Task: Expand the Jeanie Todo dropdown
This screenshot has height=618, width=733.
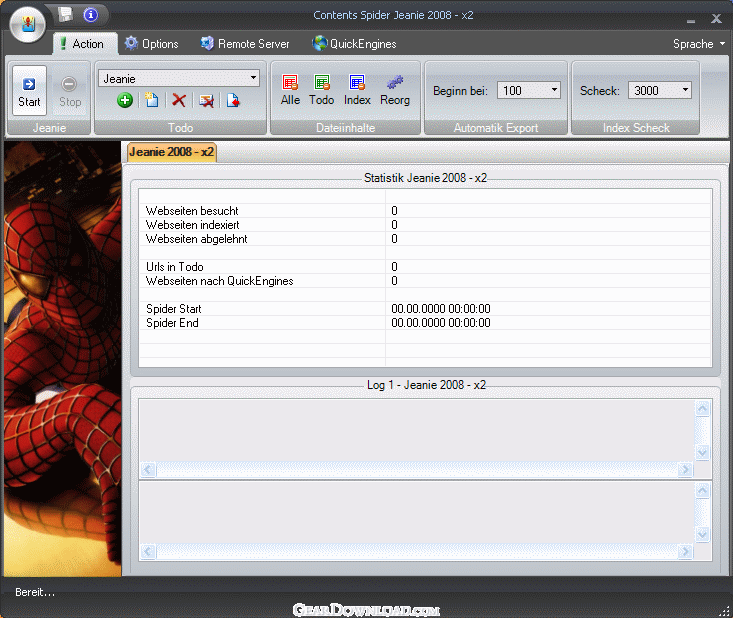Action: [x=253, y=78]
